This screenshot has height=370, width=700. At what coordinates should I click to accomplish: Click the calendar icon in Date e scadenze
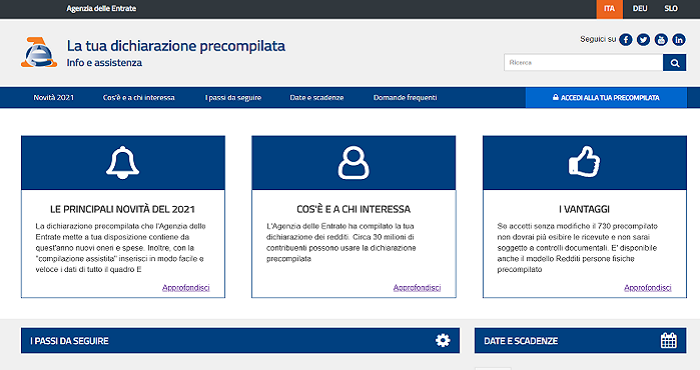point(669,341)
